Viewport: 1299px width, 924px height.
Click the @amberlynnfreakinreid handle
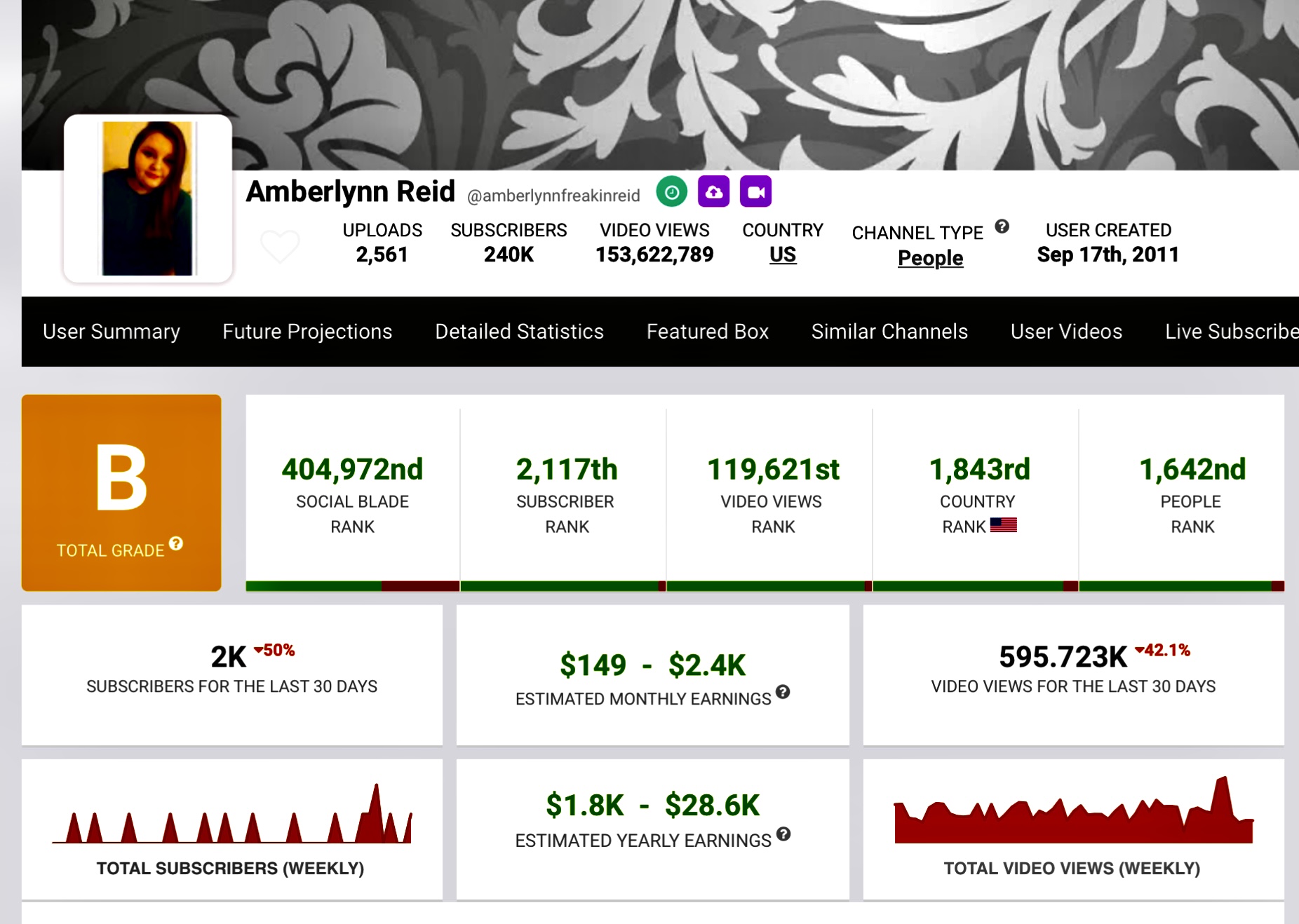click(x=553, y=196)
